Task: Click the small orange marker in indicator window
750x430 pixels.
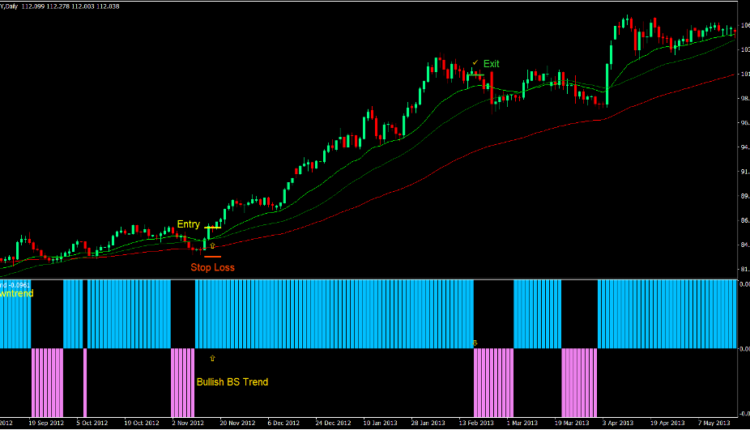Action: (x=475, y=344)
